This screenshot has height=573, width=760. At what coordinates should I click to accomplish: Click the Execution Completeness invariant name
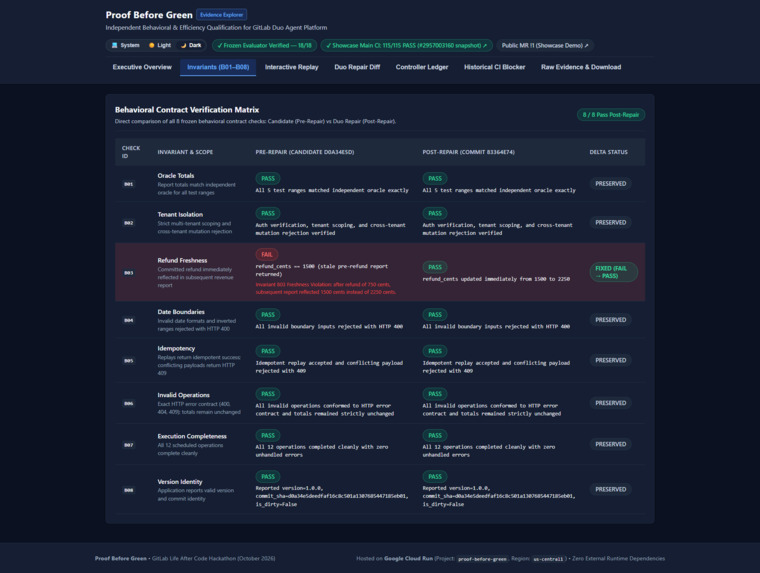tap(192, 436)
